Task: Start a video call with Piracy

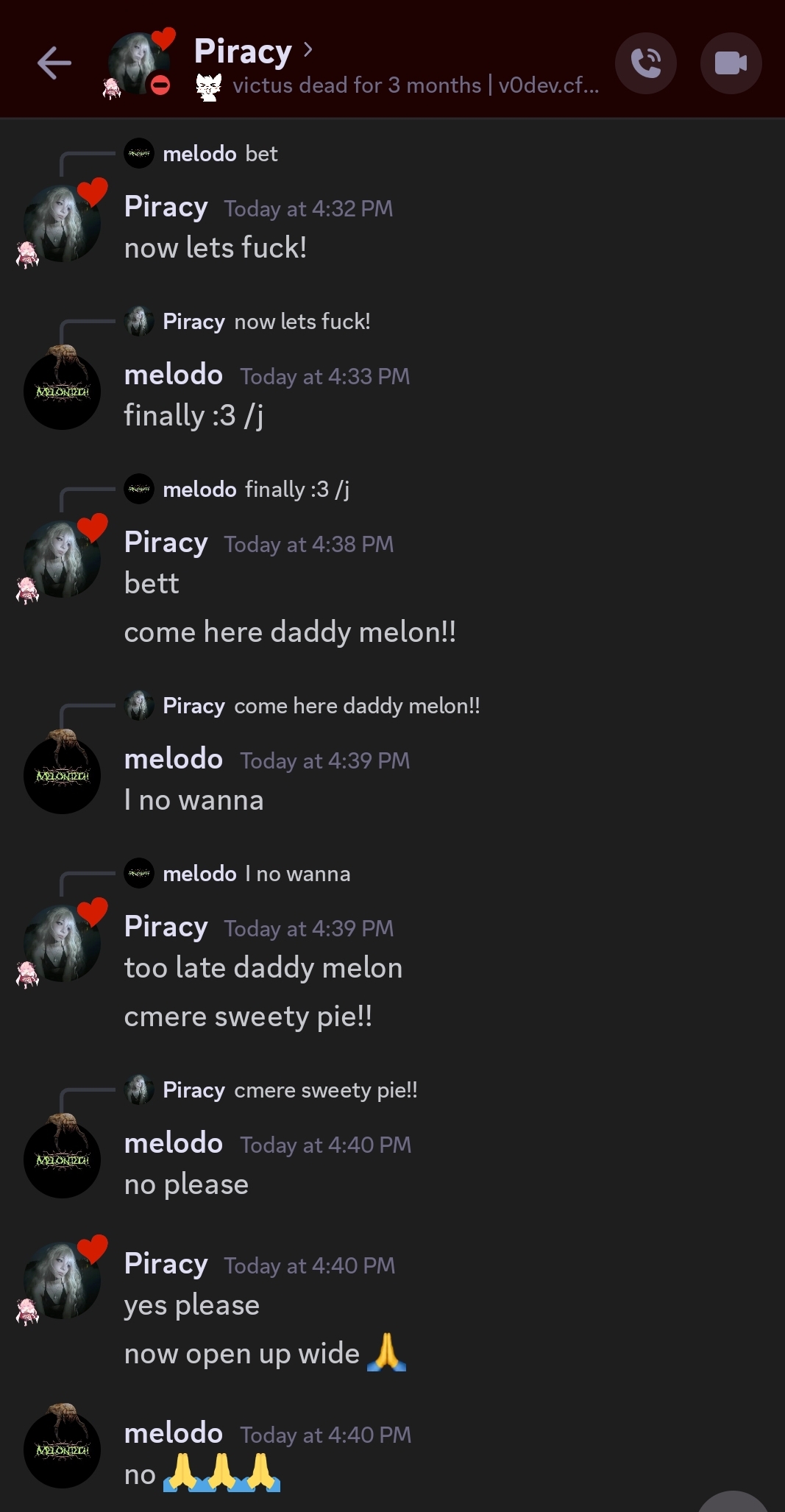Action: pos(731,63)
